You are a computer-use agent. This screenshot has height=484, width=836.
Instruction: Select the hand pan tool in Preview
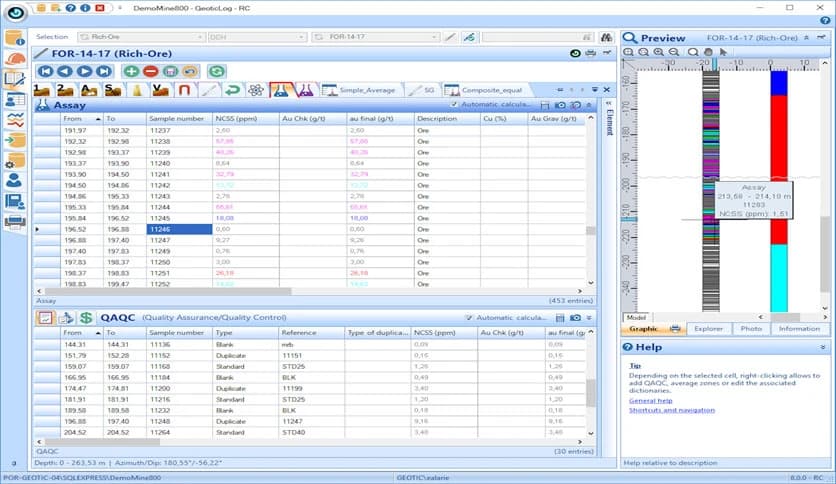[709, 52]
